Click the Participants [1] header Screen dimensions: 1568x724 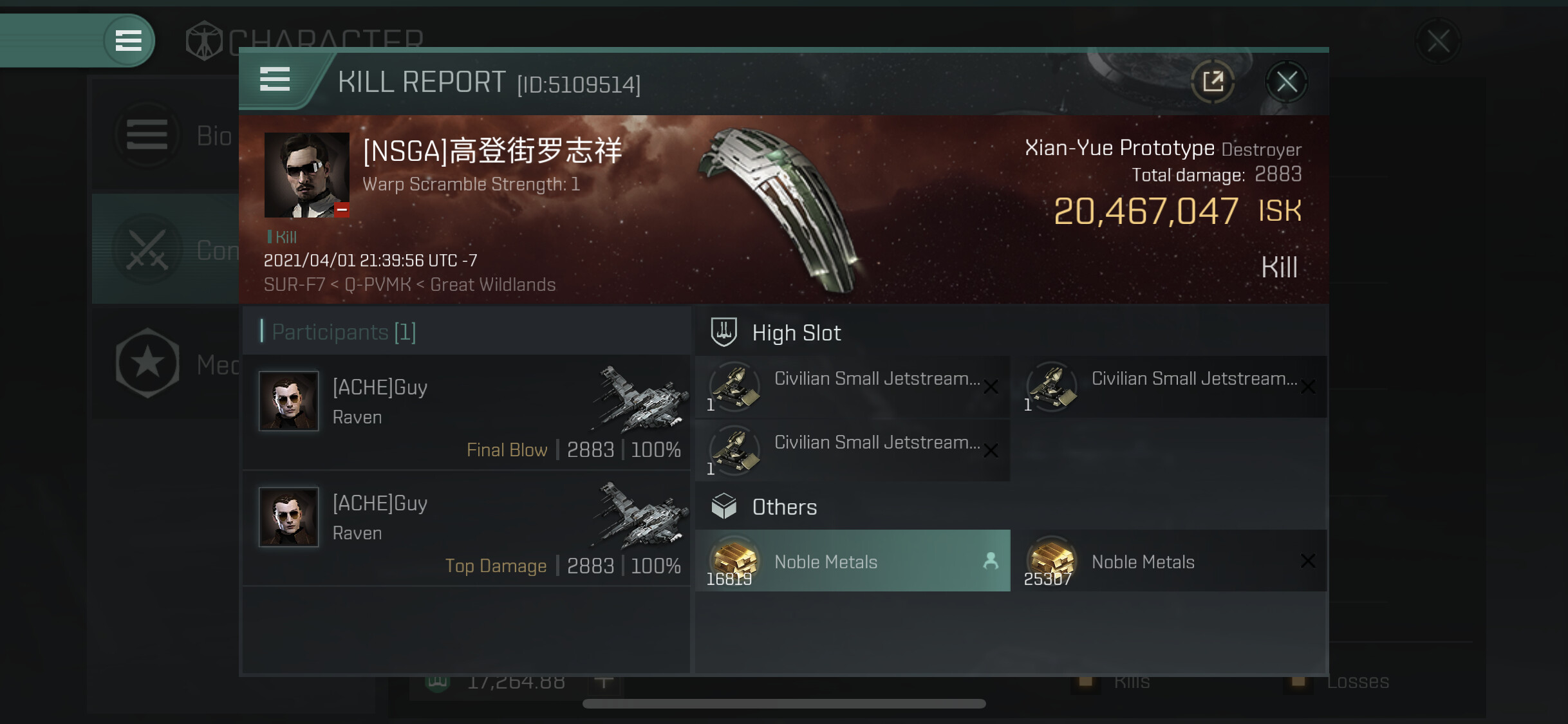(344, 332)
